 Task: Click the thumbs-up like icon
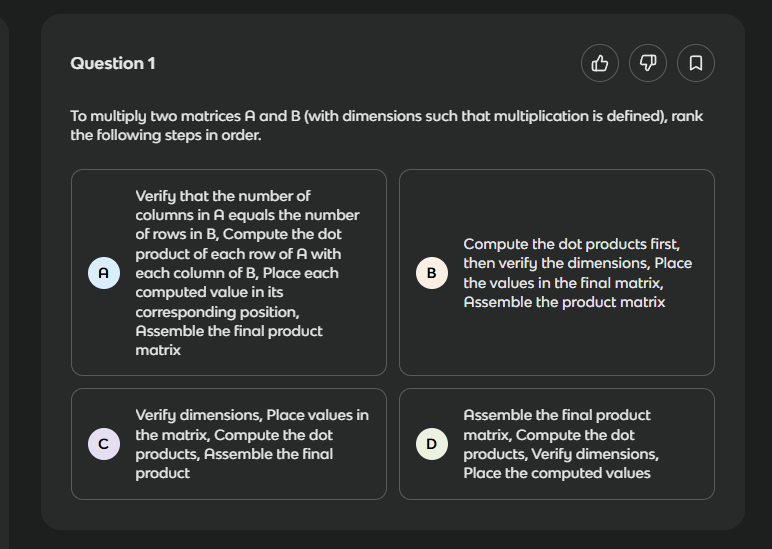coord(600,63)
